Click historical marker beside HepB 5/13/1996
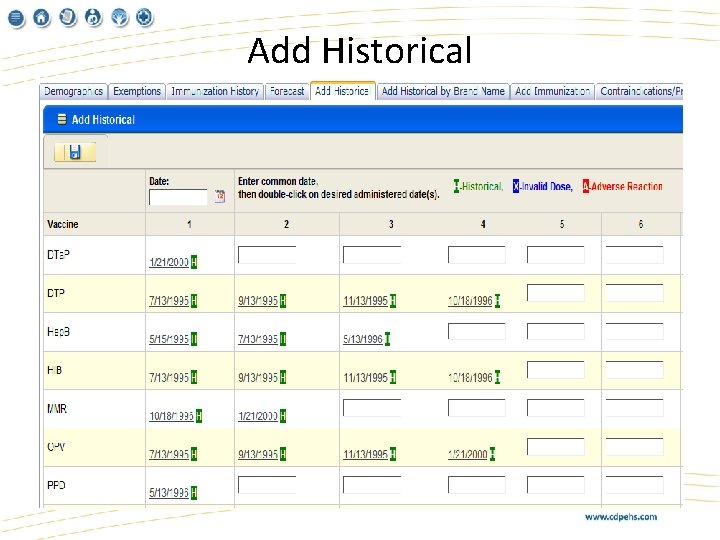Image resolution: width=720 pixels, height=540 pixels. click(387, 339)
